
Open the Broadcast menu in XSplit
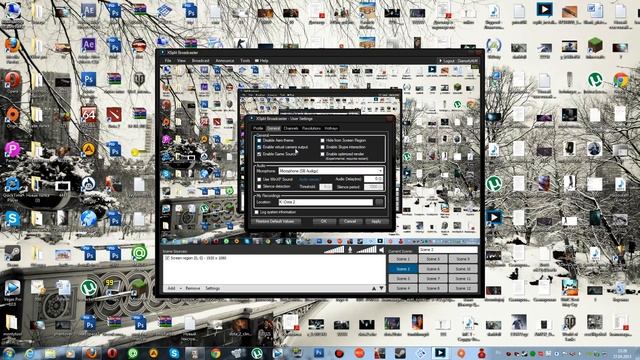click(200, 60)
